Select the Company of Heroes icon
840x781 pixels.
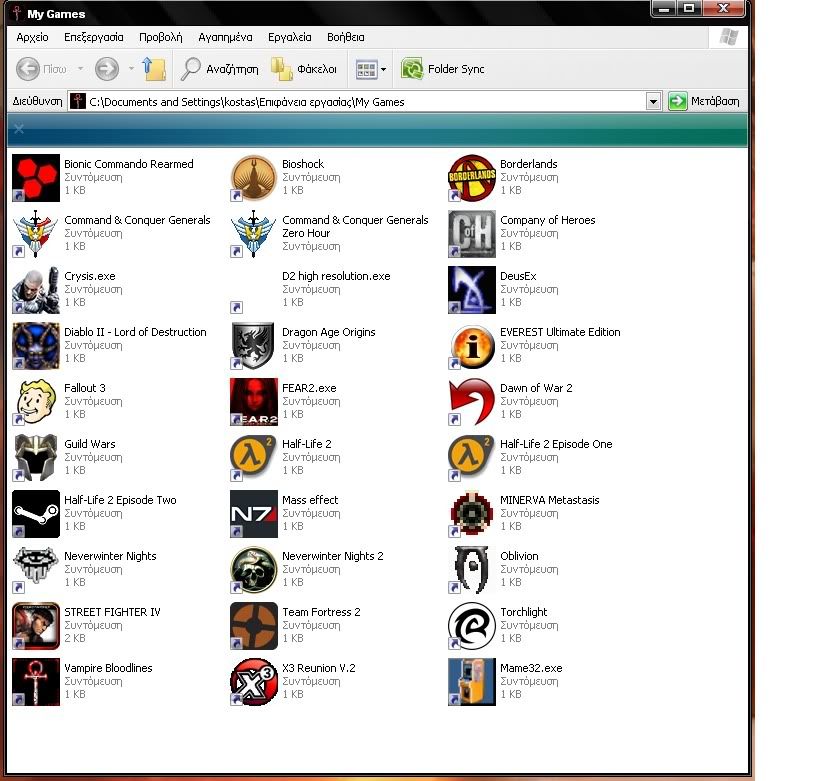point(472,234)
